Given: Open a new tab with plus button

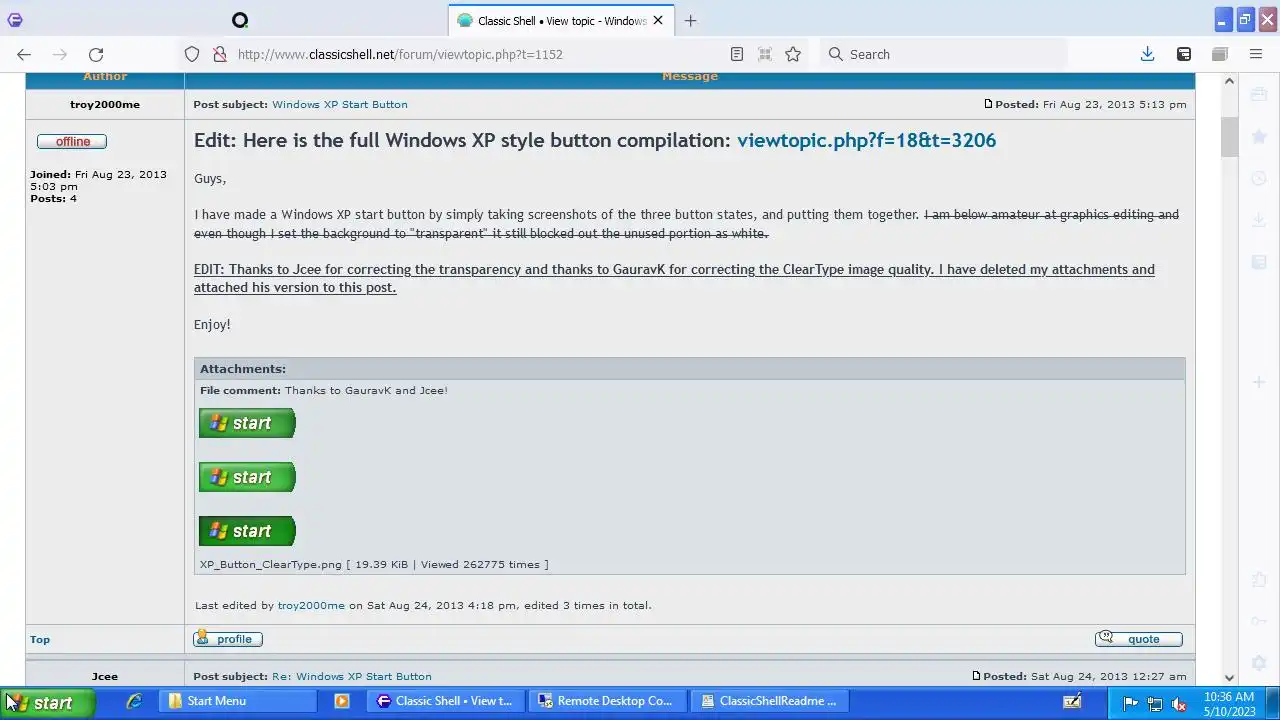Looking at the screenshot, I should tap(690, 20).
